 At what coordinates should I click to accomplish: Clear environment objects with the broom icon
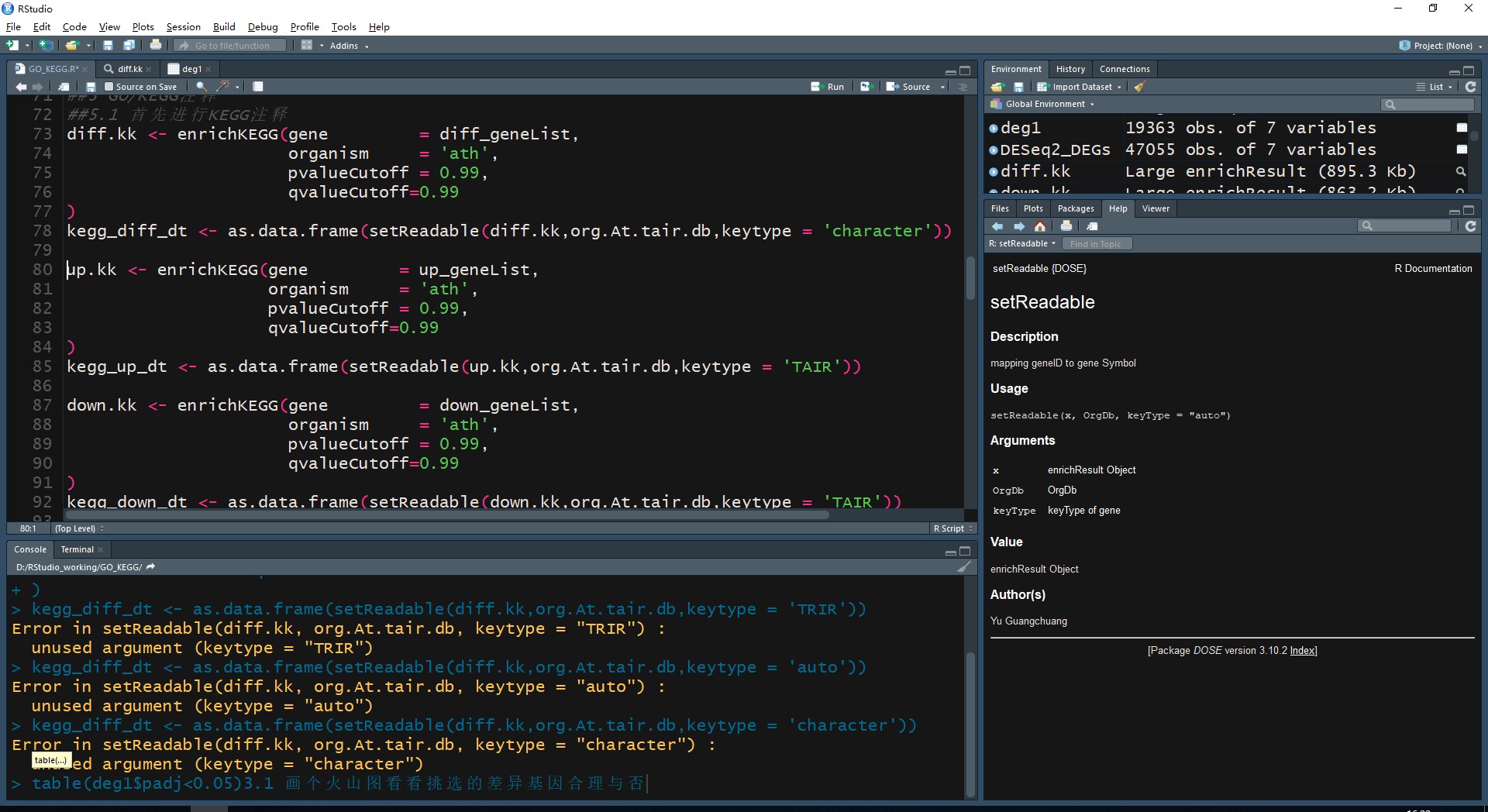[1139, 87]
